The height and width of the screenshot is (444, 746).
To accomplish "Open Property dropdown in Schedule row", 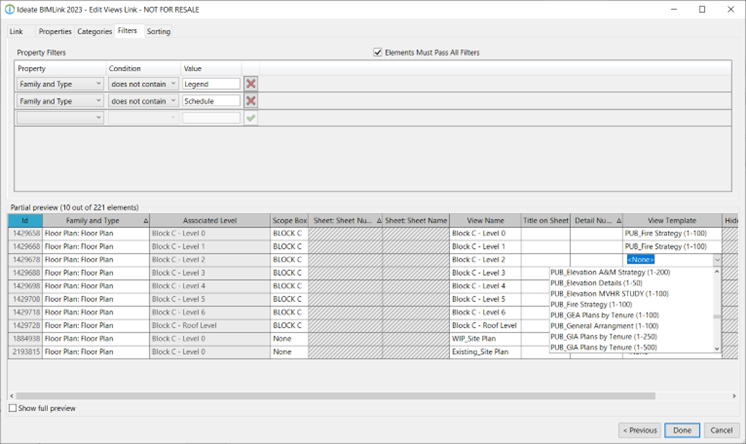I will (x=60, y=101).
